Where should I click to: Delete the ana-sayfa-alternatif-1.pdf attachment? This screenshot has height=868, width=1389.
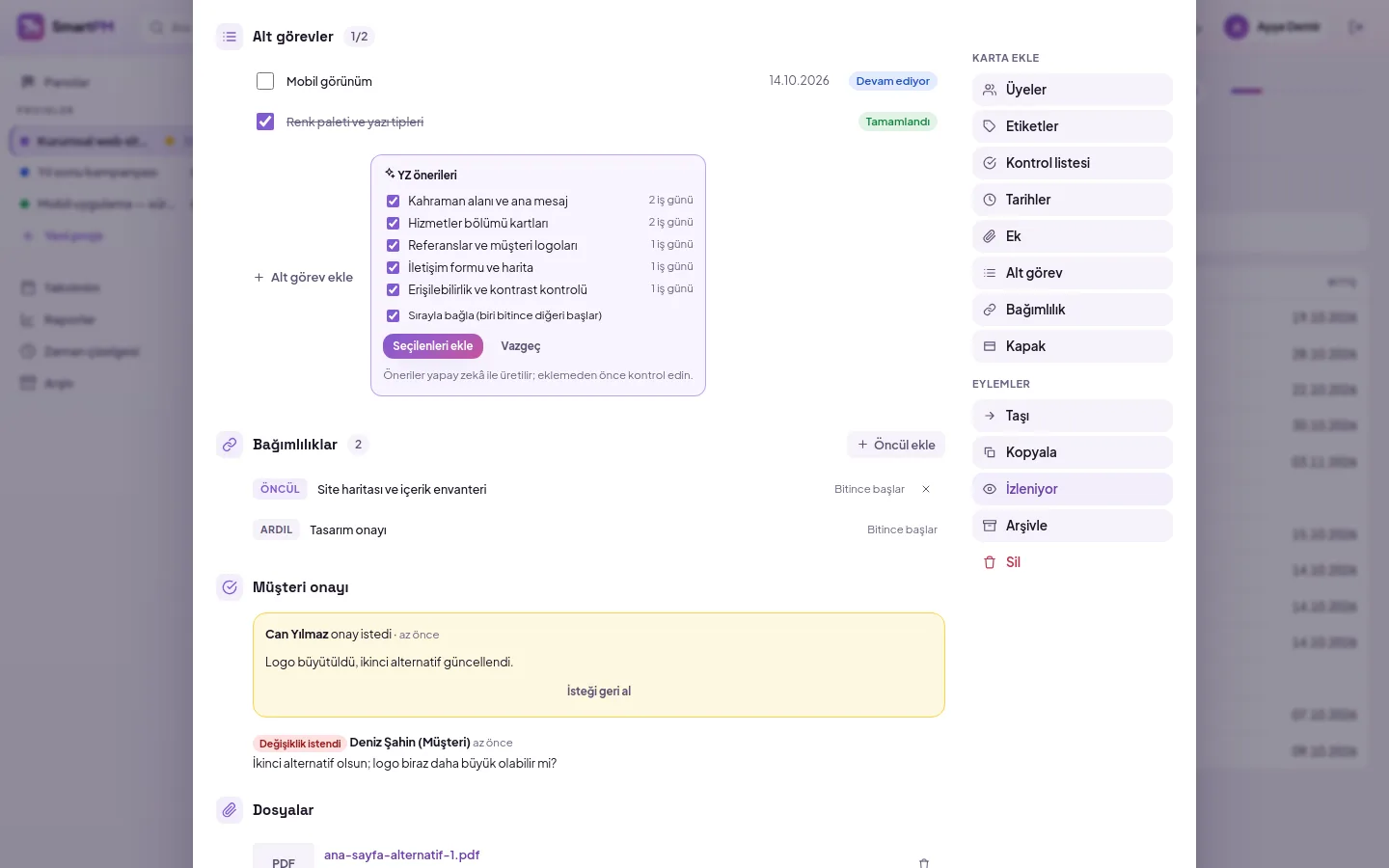pyautogui.click(x=924, y=863)
